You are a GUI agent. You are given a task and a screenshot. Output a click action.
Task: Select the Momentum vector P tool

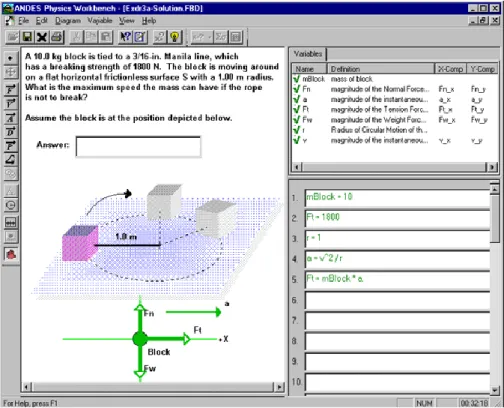click(10, 146)
